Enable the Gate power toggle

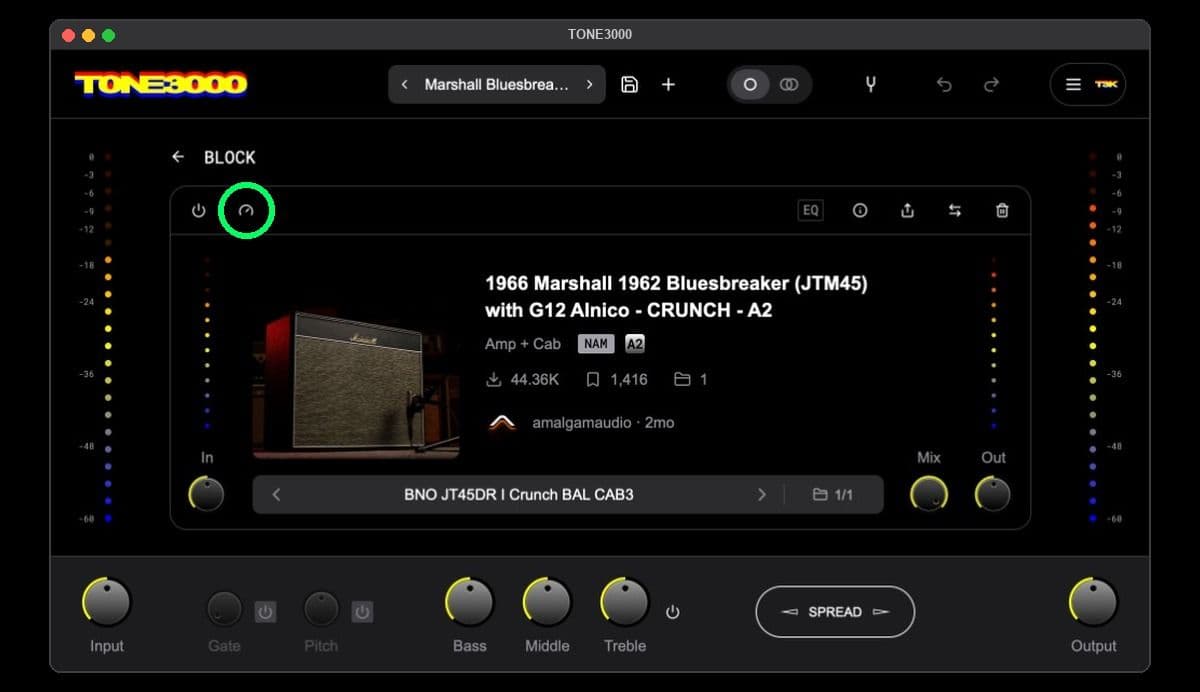[265, 611]
